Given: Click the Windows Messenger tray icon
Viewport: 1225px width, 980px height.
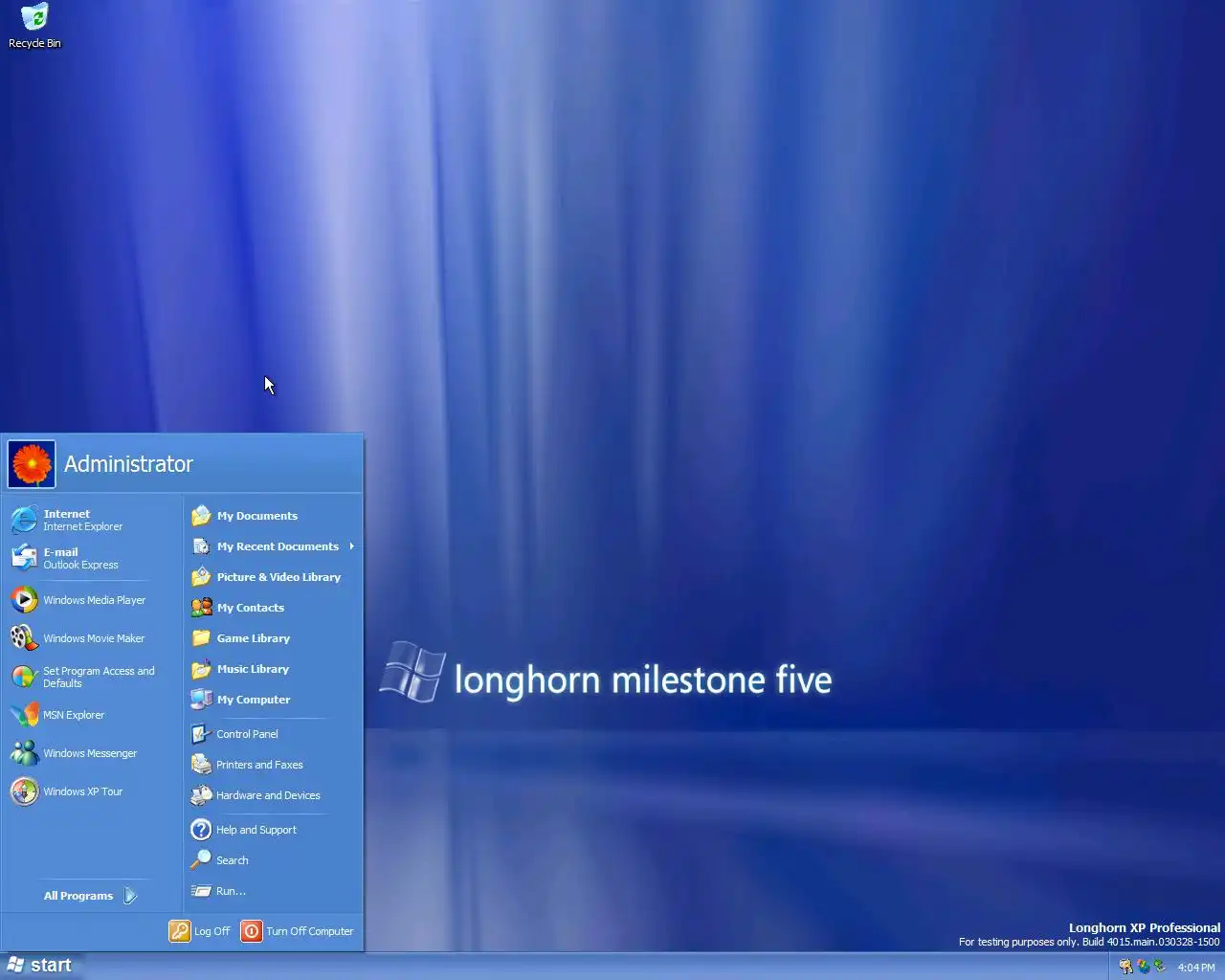Looking at the screenshot, I should [x=1125, y=967].
